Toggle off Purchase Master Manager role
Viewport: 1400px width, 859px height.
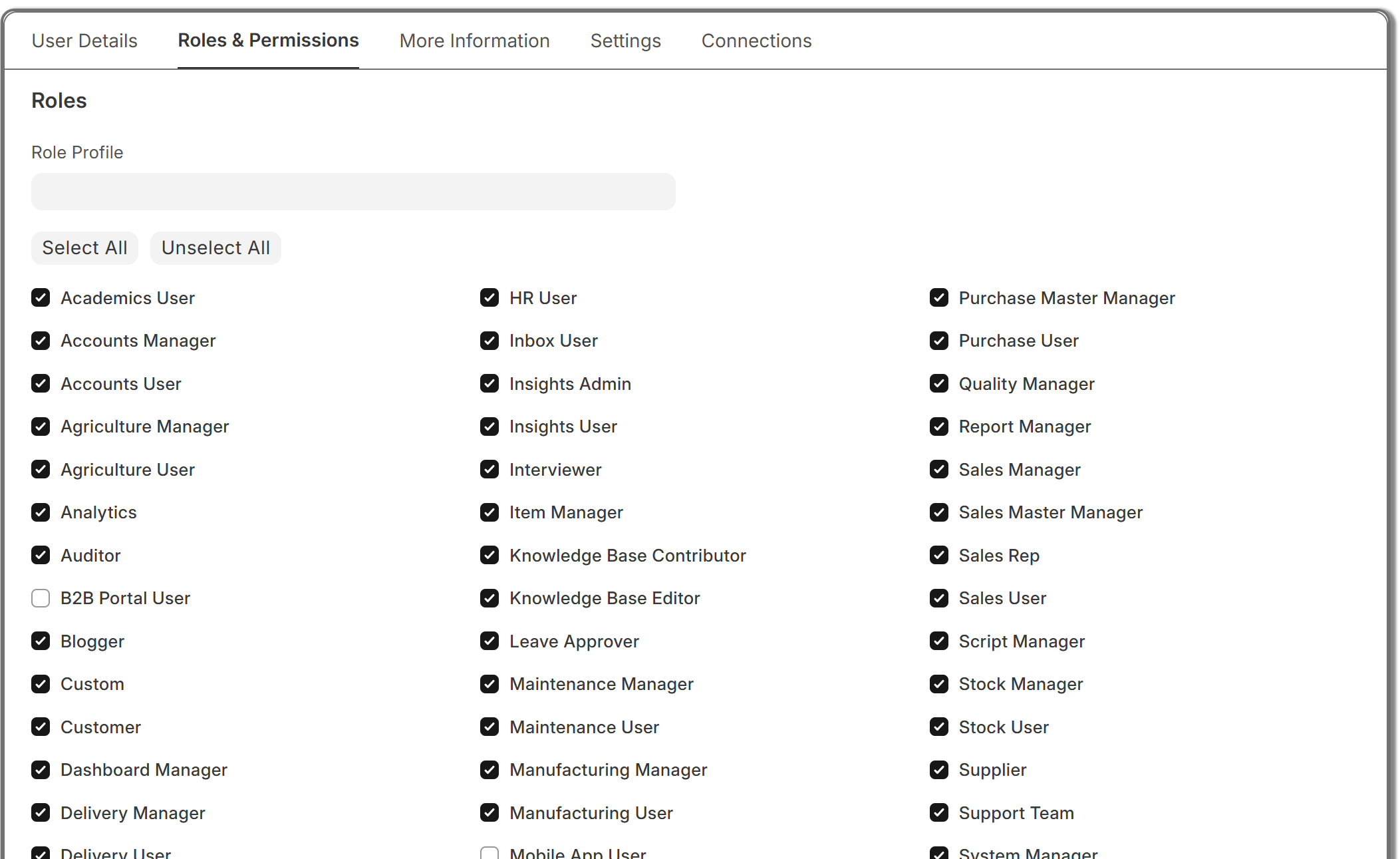[938, 297]
